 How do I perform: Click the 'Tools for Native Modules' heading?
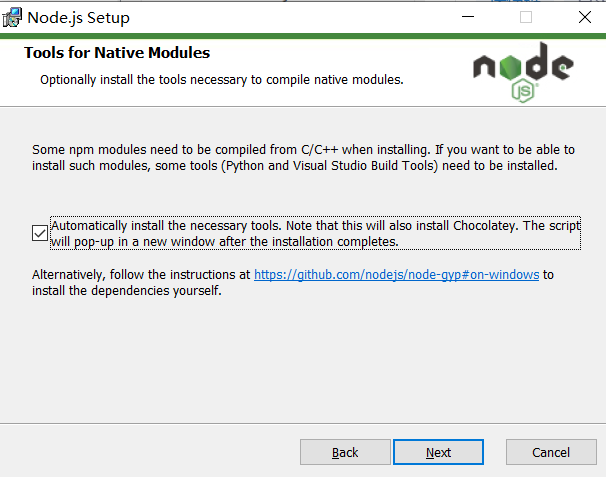(117, 53)
